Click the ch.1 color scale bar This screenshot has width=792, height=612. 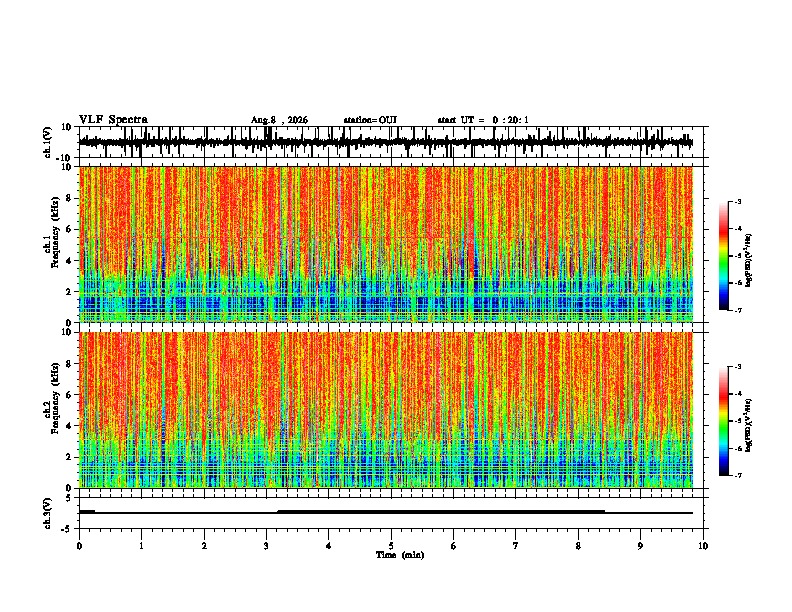point(724,255)
